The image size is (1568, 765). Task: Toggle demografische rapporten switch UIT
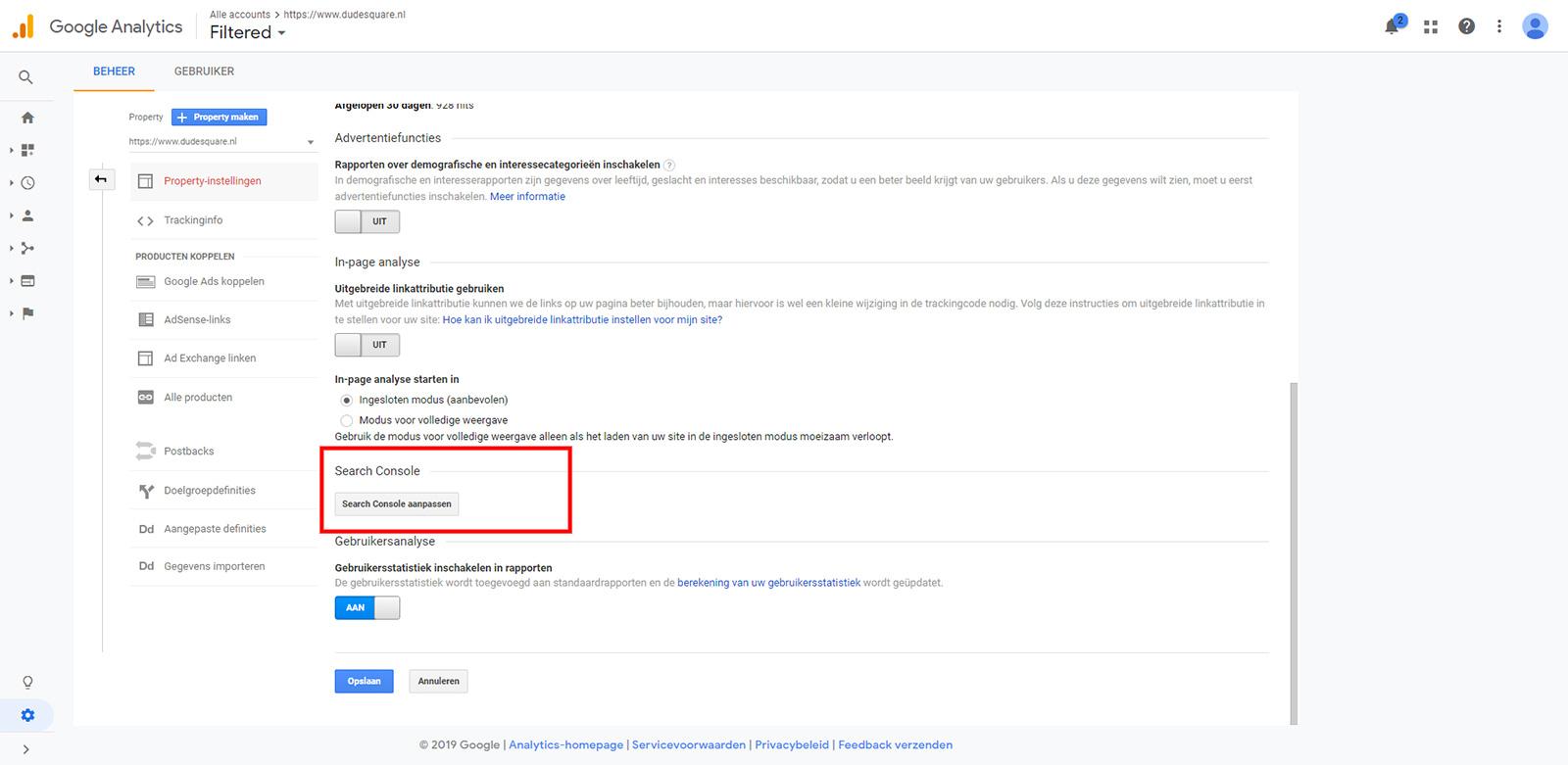[367, 221]
